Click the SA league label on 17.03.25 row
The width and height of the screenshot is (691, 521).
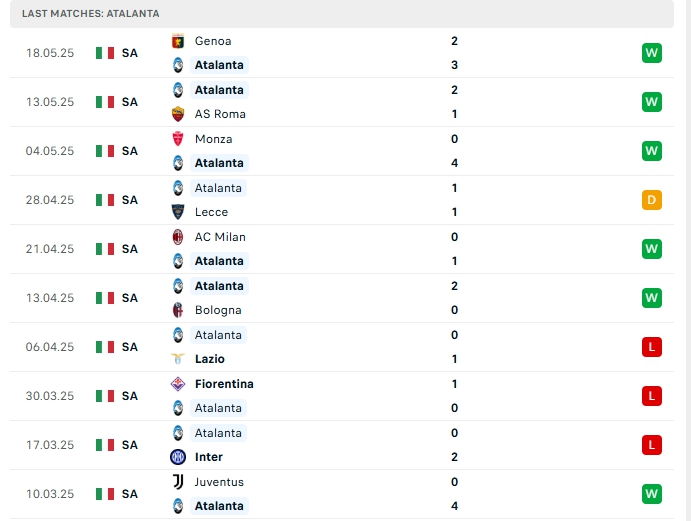(x=130, y=445)
